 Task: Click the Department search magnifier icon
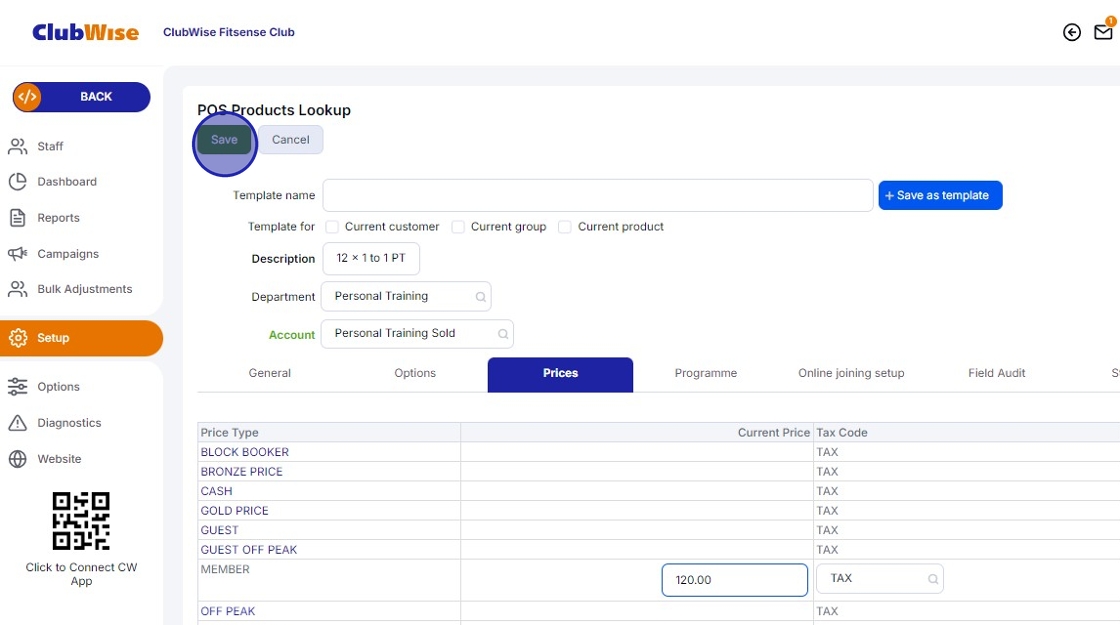click(x=481, y=297)
